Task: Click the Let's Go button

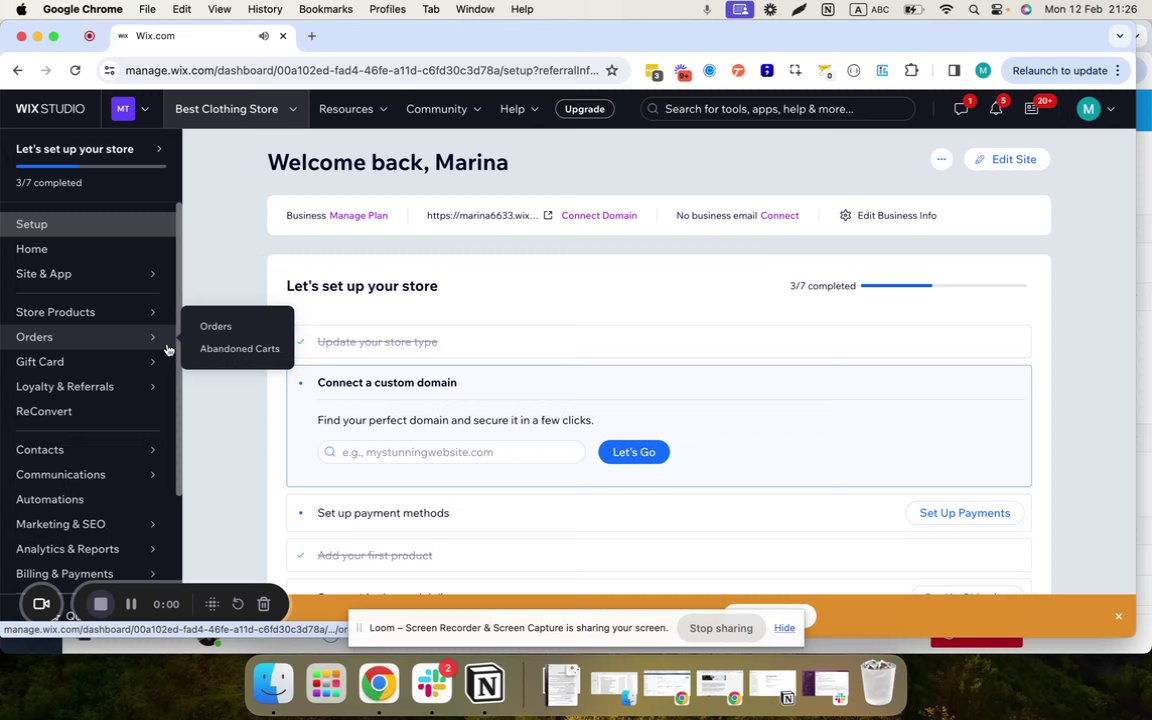Action: tap(633, 452)
